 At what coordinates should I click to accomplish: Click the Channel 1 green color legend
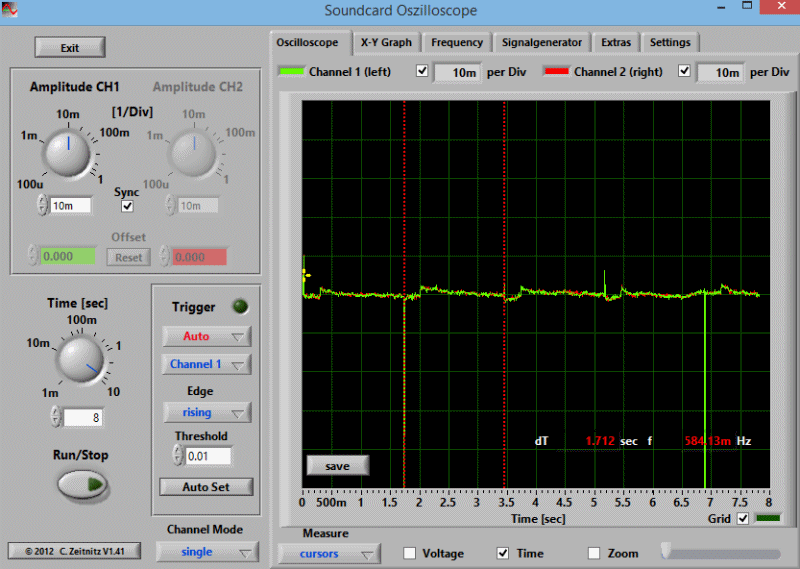coord(292,71)
